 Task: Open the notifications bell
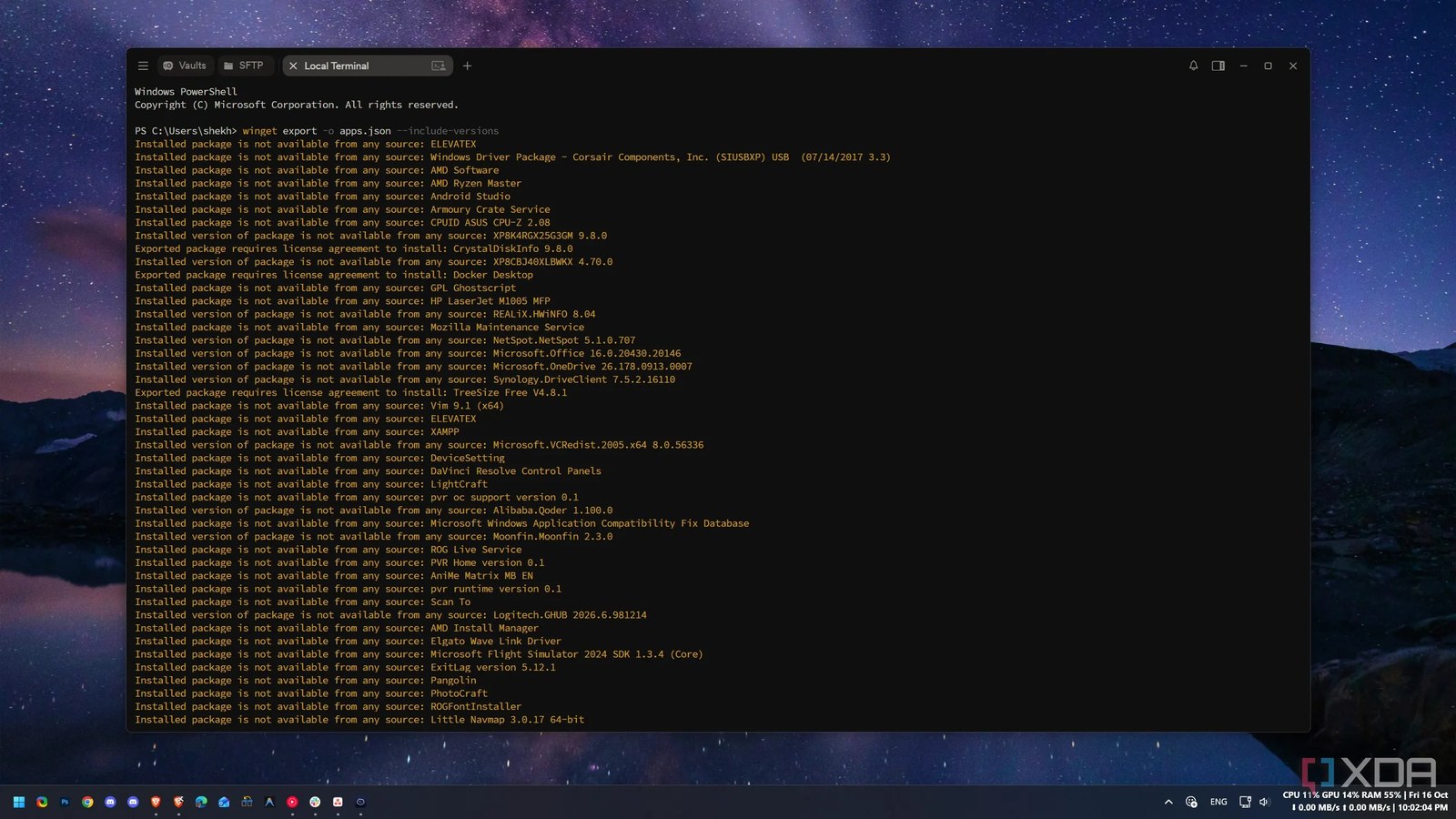[1193, 66]
